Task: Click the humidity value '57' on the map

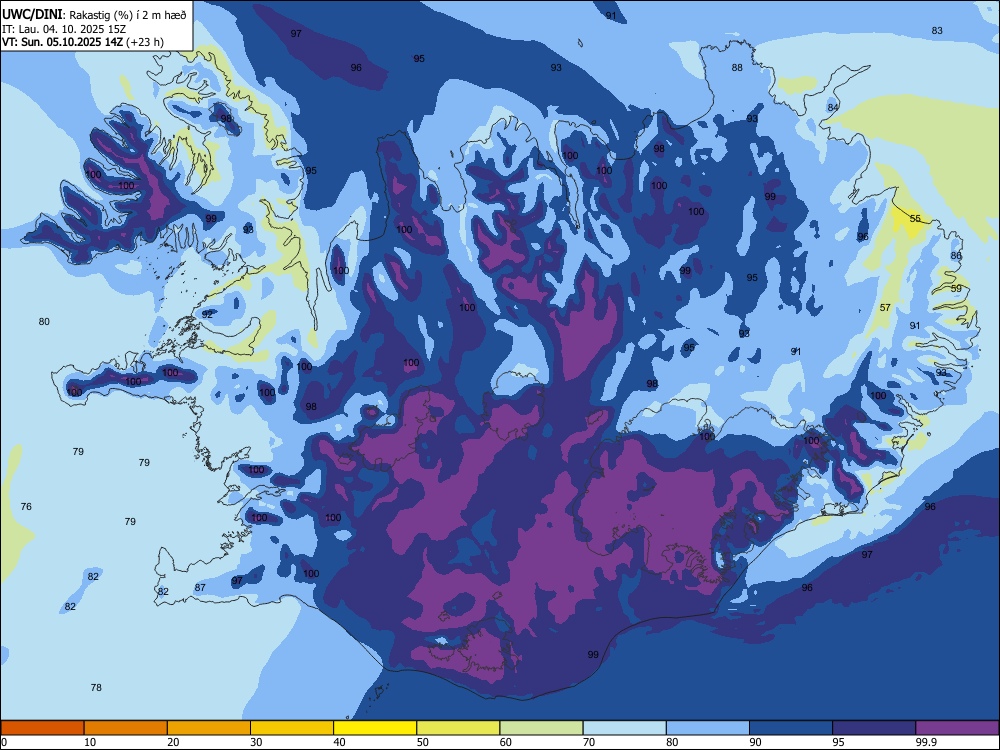Action: [885, 307]
